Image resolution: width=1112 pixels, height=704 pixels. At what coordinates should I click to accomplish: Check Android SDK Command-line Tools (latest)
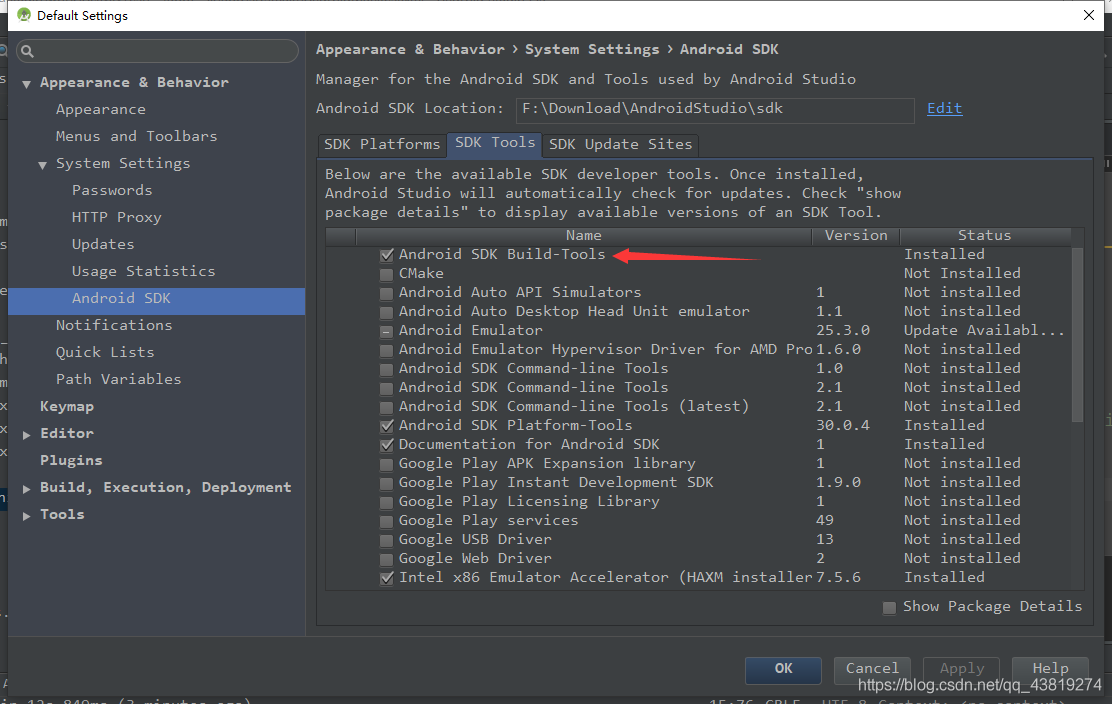tap(387, 408)
